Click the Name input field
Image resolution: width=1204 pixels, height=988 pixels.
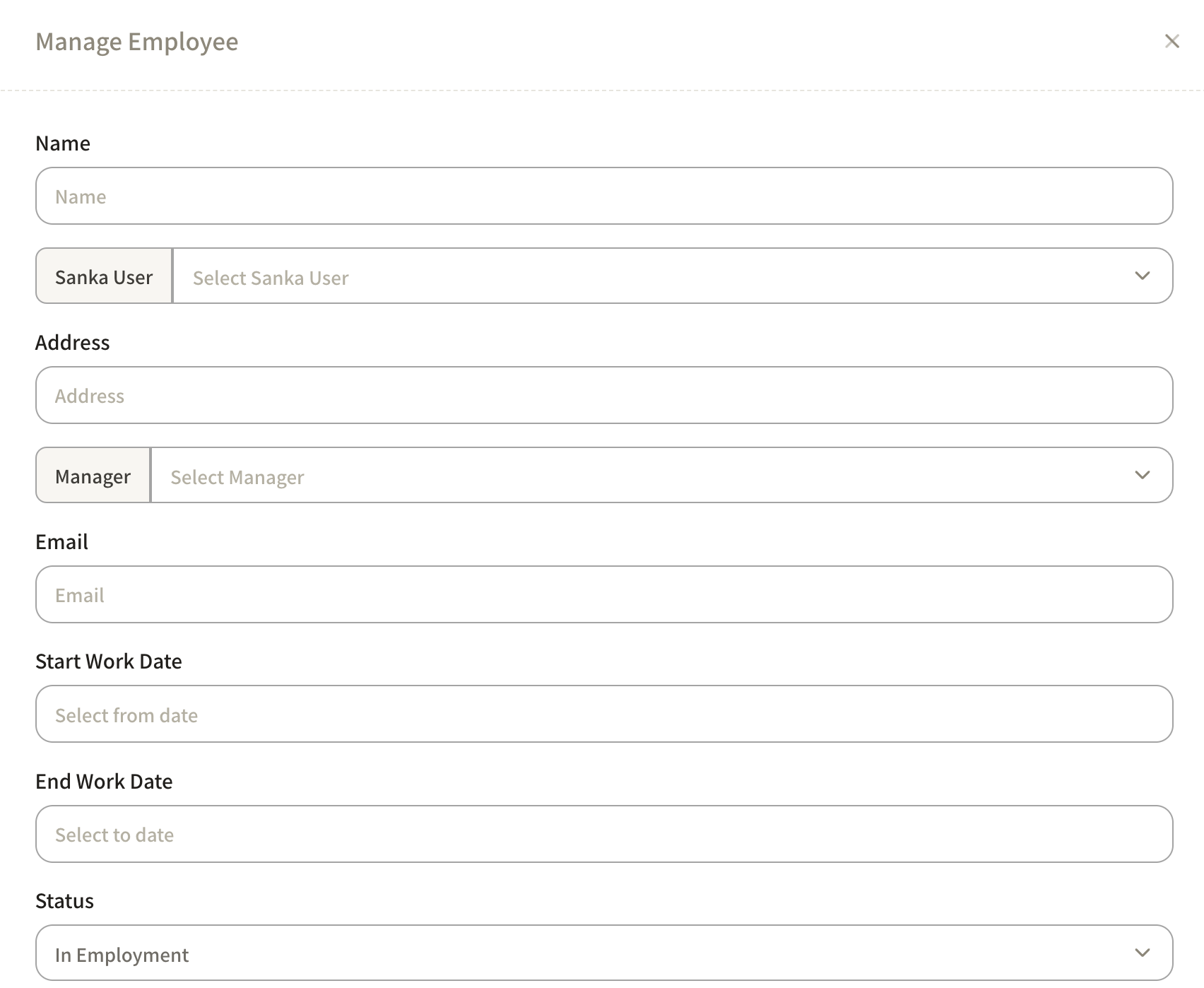[x=604, y=196]
